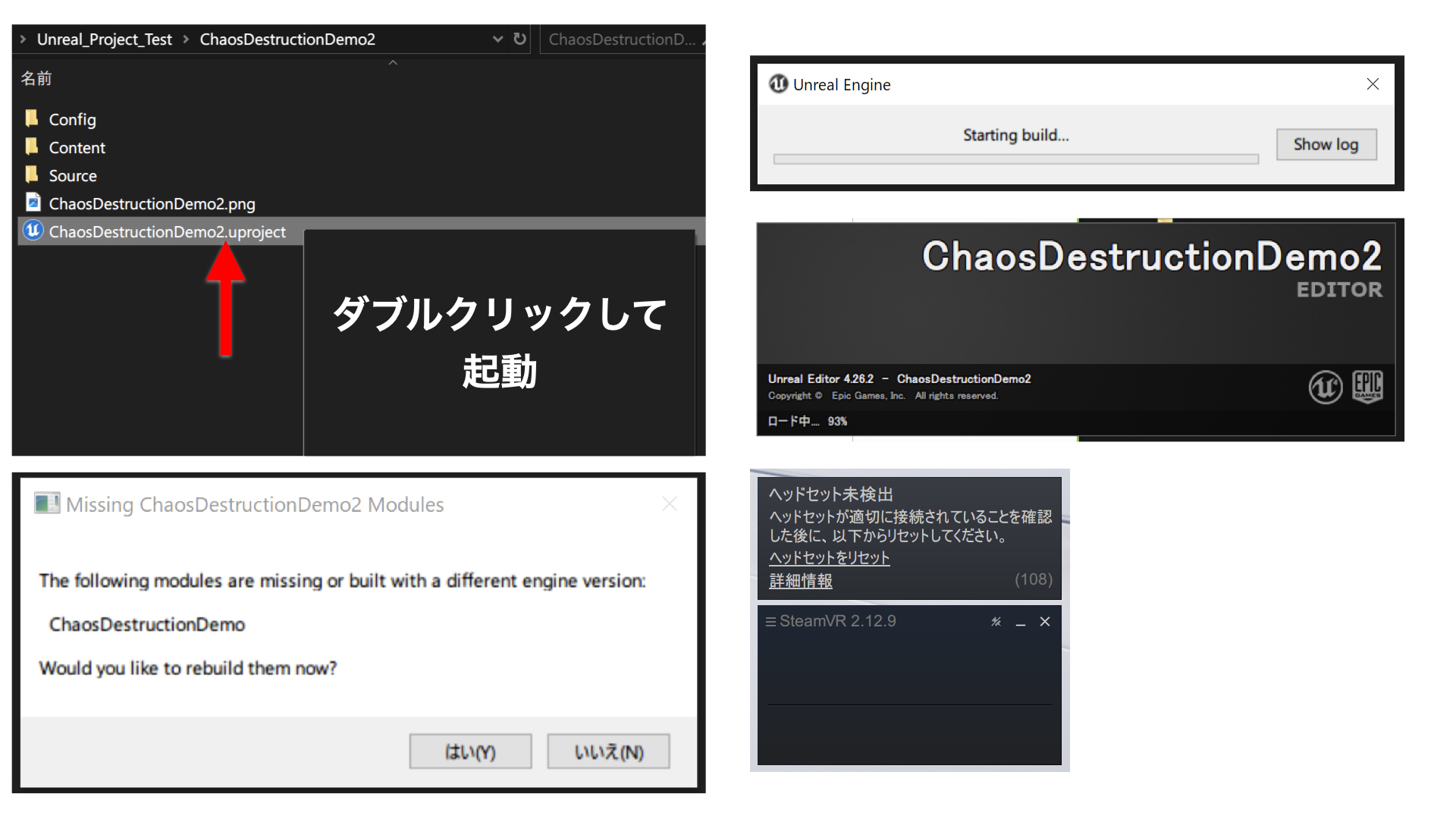Open the Config folder

(72, 120)
